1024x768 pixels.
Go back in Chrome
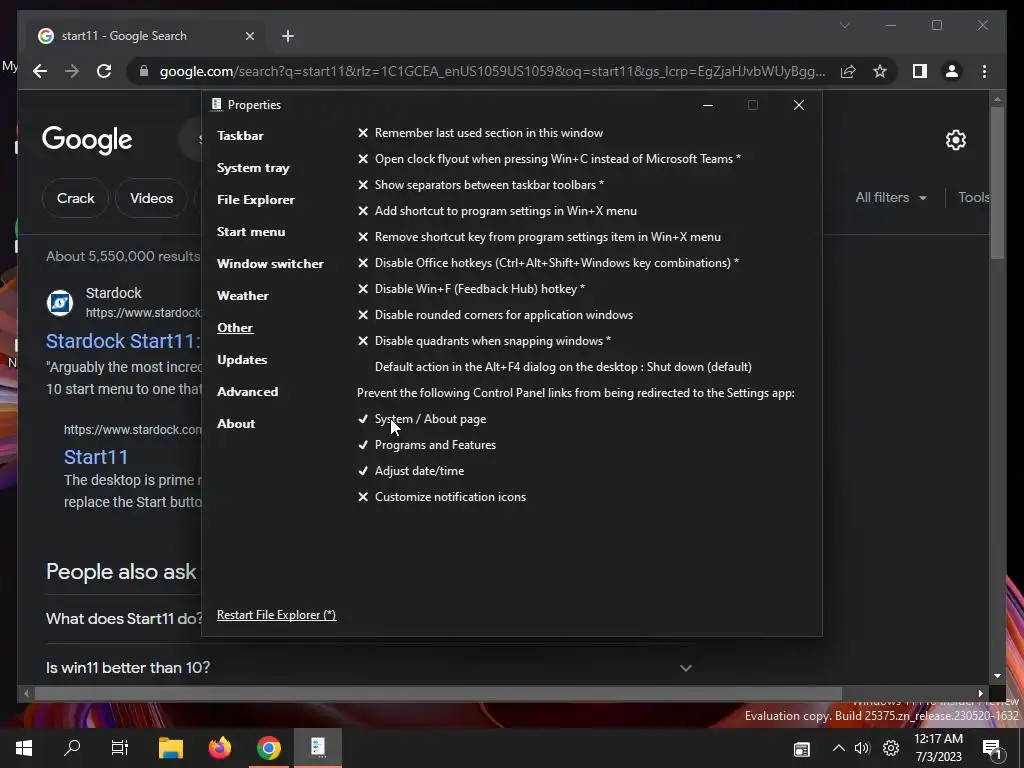(40, 71)
